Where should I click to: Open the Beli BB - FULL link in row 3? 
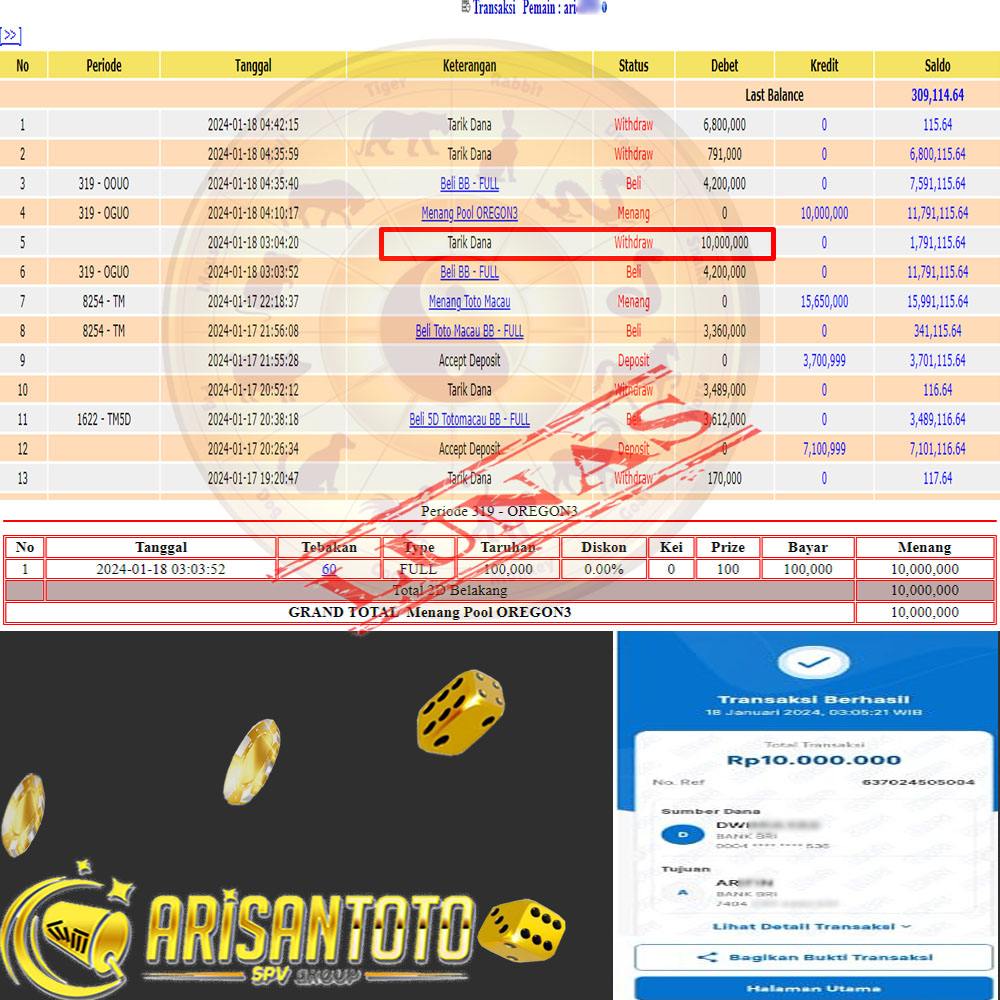(x=469, y=184)
